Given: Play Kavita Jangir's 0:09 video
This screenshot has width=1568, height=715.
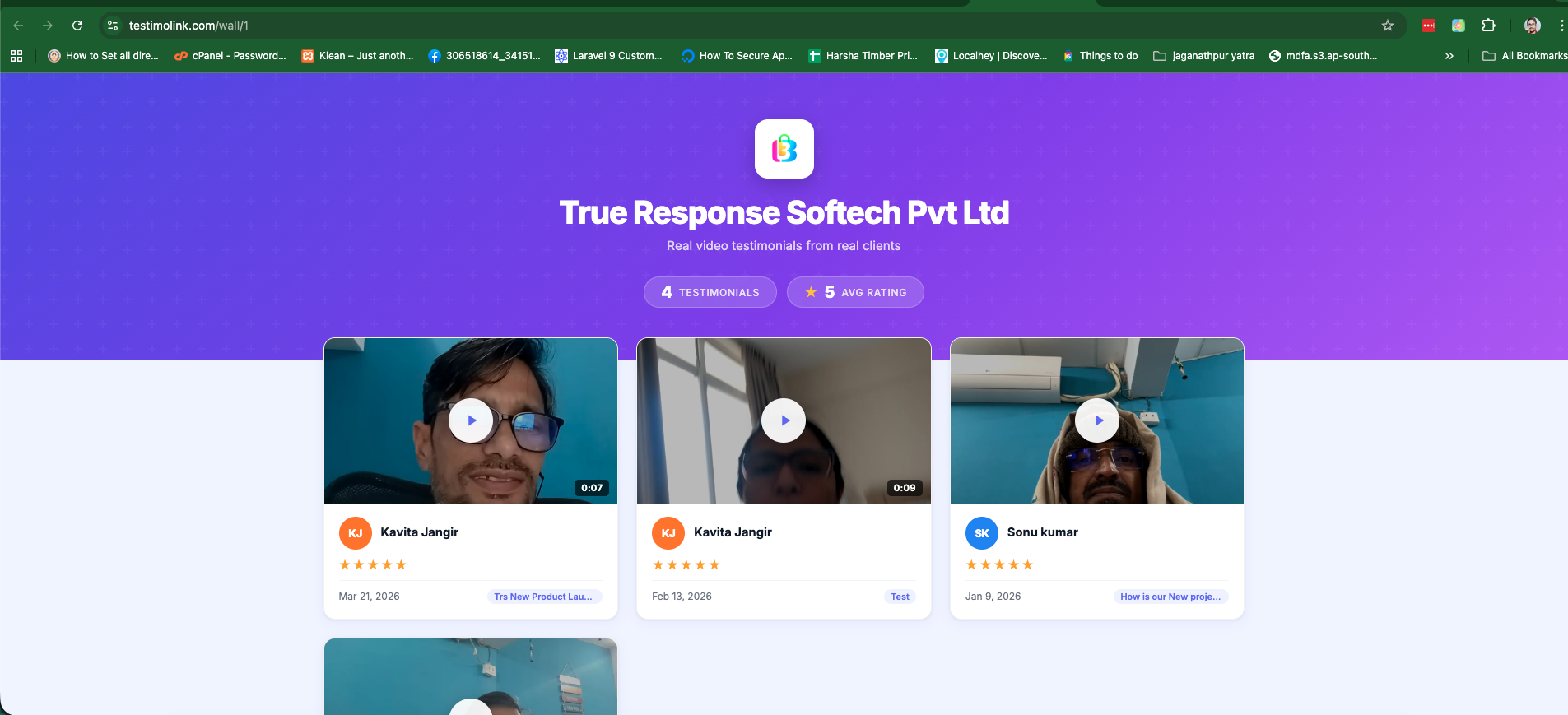Looking at the screenshot, I should [784, 420].
